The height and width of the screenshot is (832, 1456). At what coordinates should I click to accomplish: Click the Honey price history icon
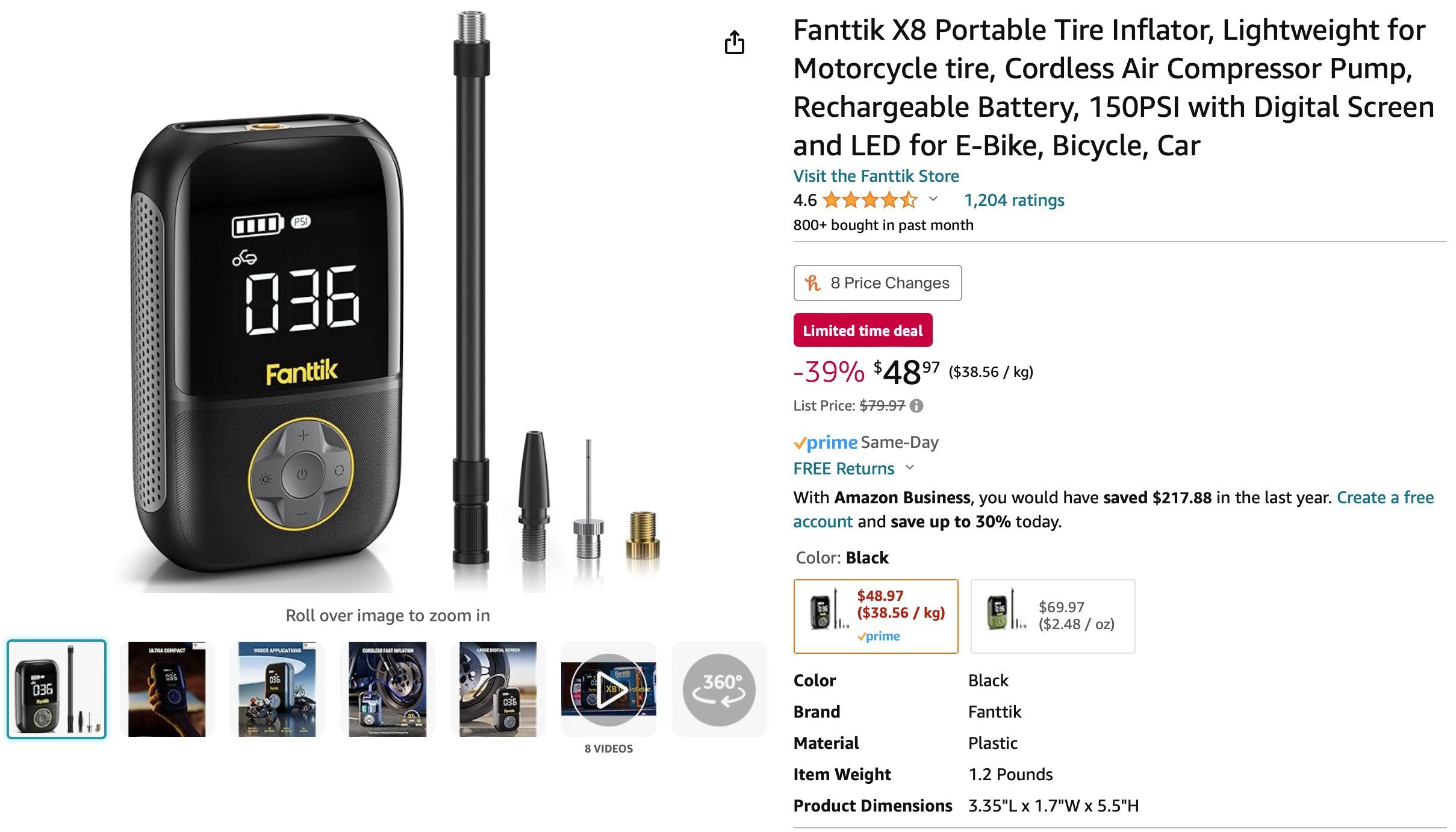[x=813, y=283]
